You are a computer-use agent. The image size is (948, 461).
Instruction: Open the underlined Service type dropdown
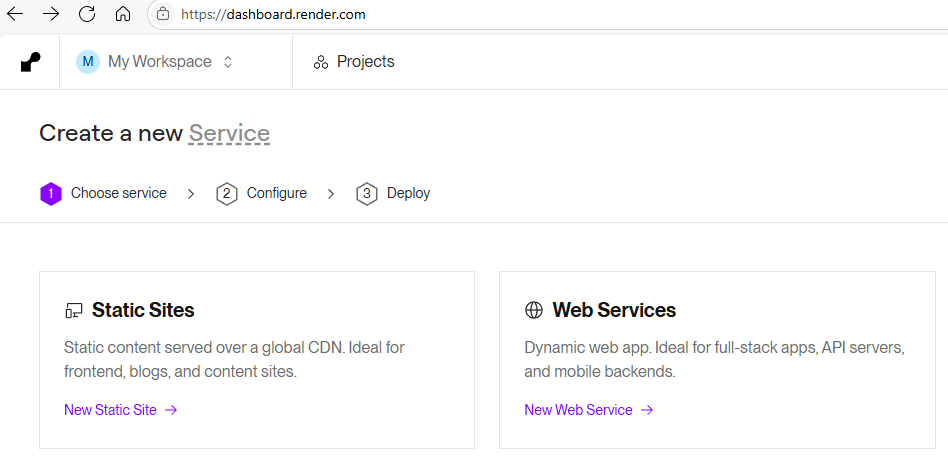(x=229, y=133)
